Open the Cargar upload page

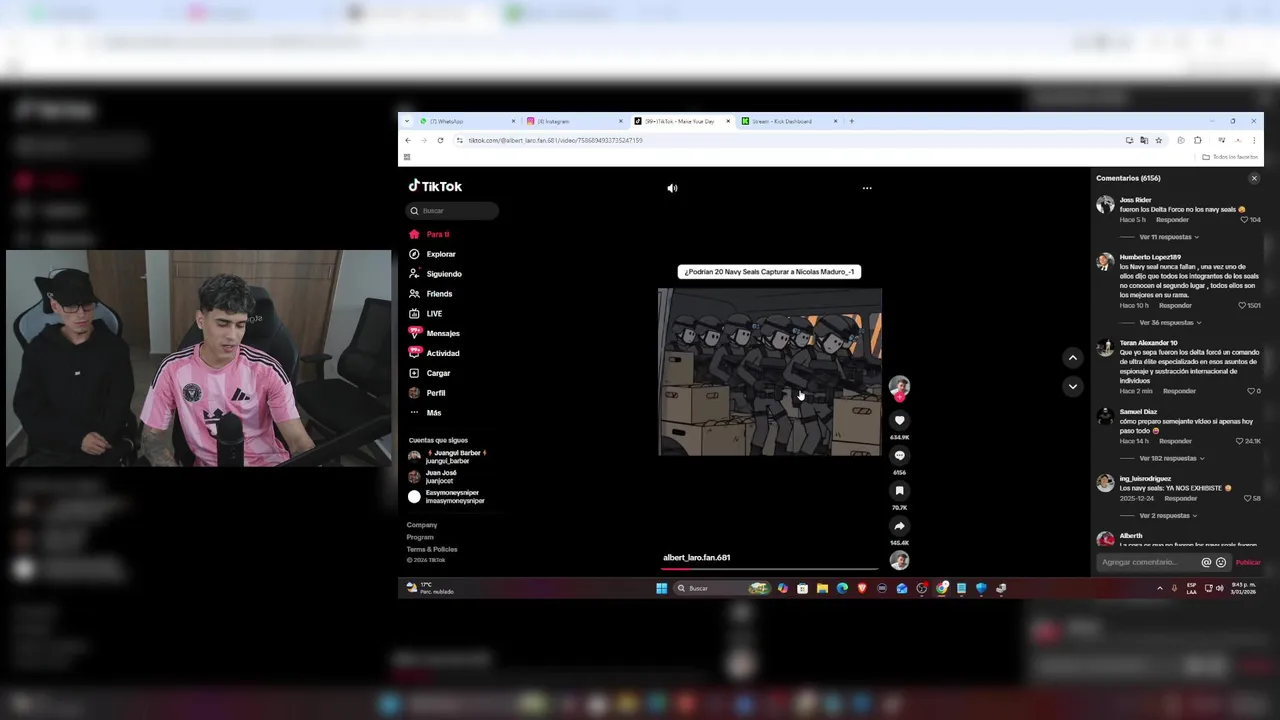429,373
